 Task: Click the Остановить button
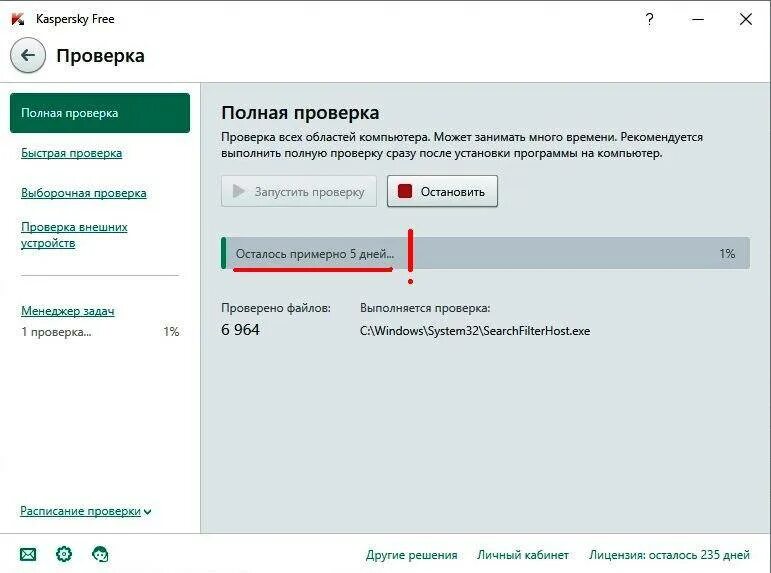click(442, 191)
